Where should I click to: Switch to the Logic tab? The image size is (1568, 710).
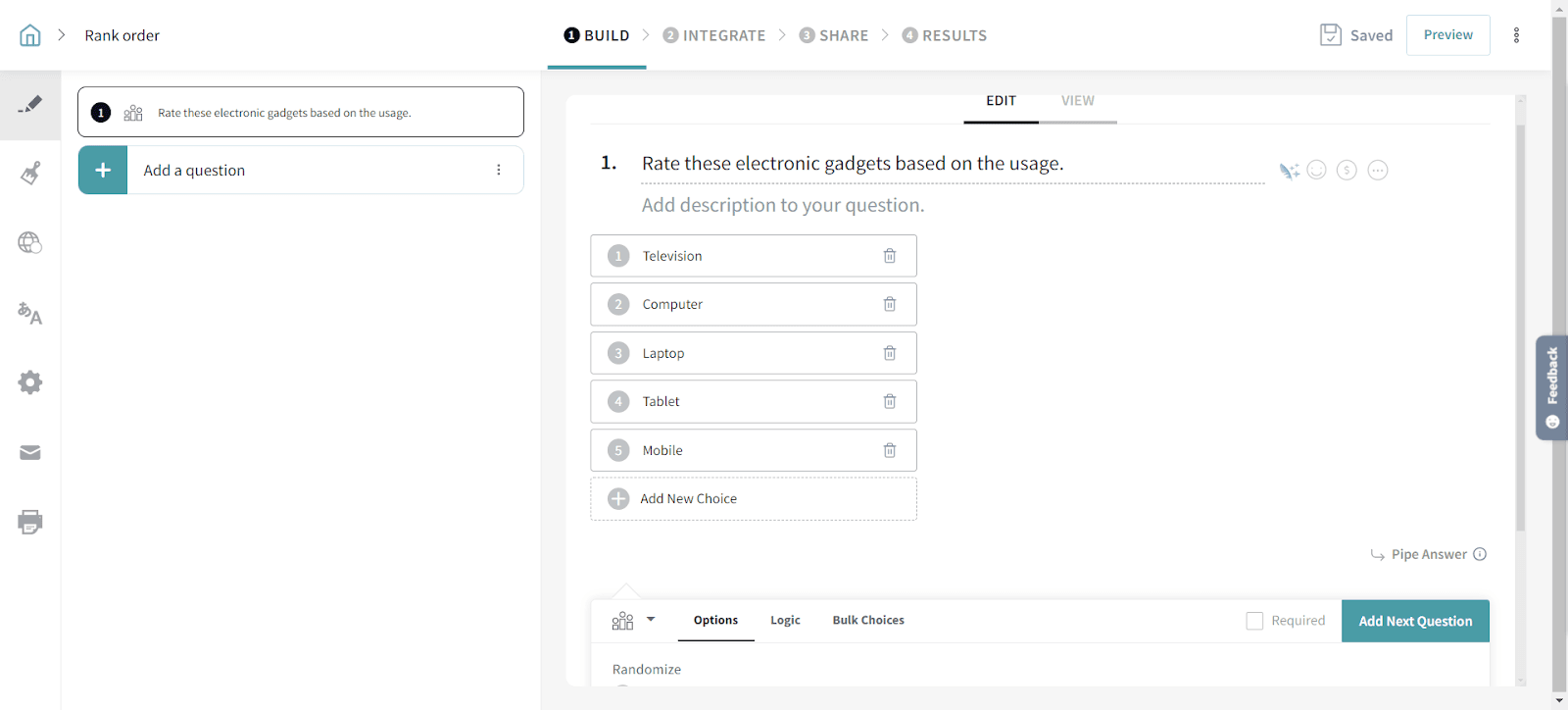(785, 621)
